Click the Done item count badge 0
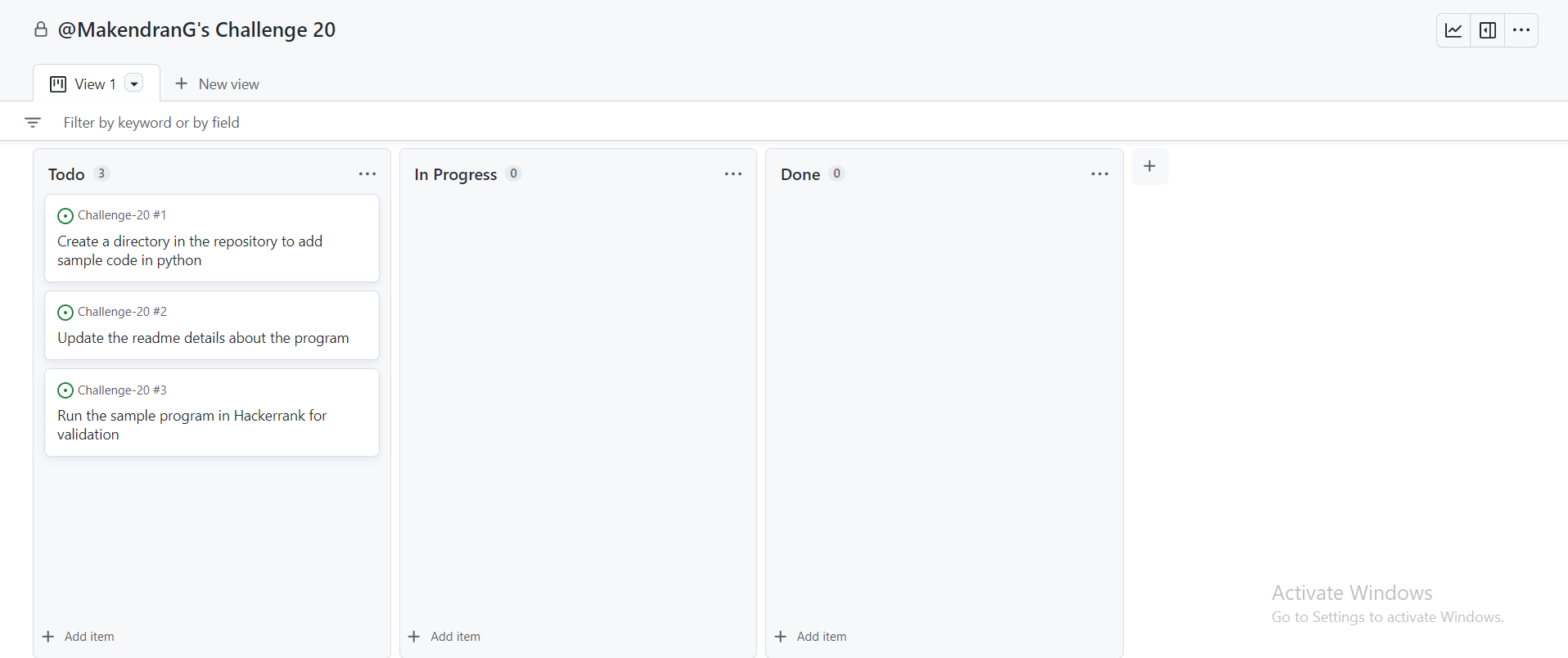 [x=836, y=174]
